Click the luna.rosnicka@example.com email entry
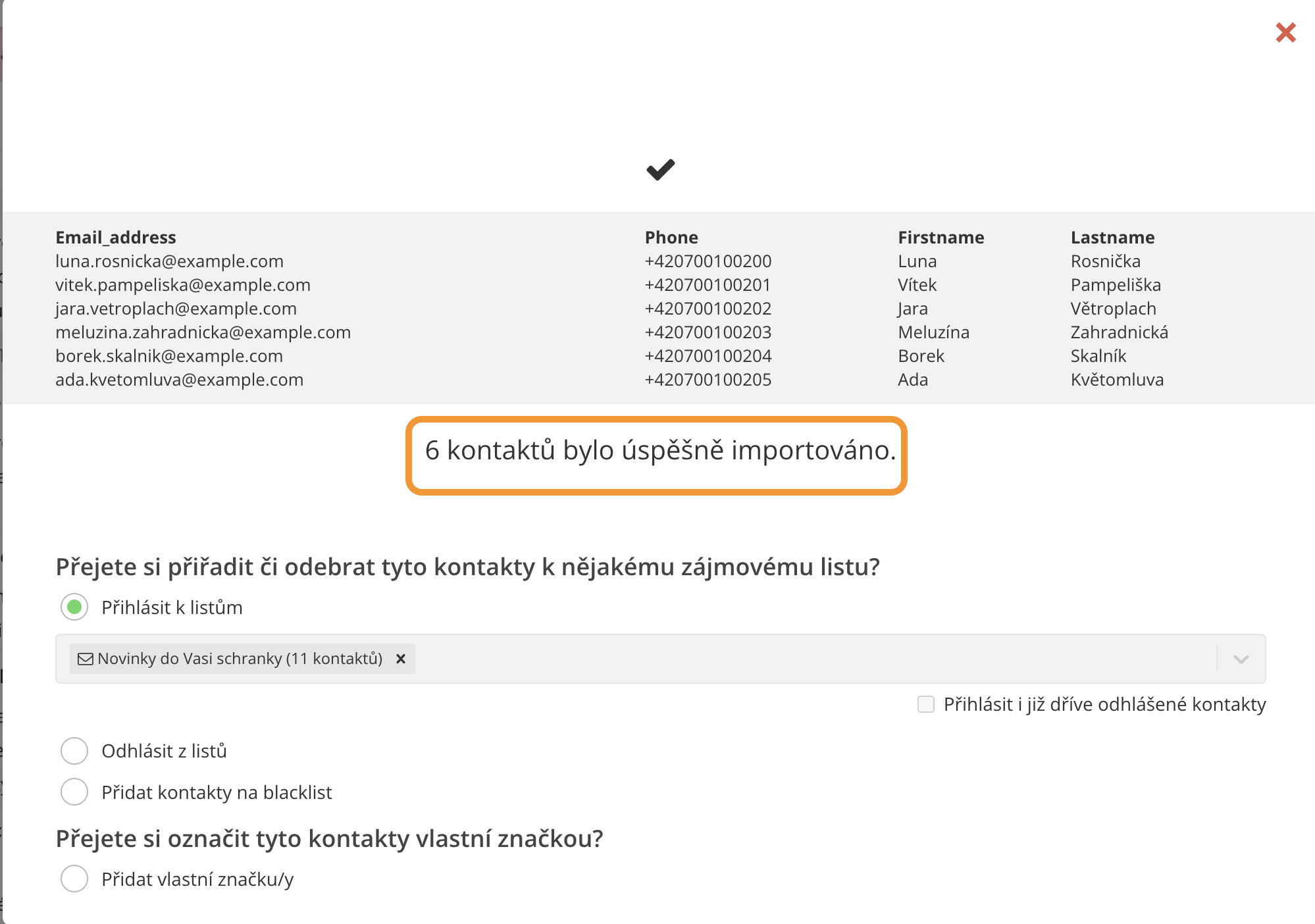 [x=169, y=261]
